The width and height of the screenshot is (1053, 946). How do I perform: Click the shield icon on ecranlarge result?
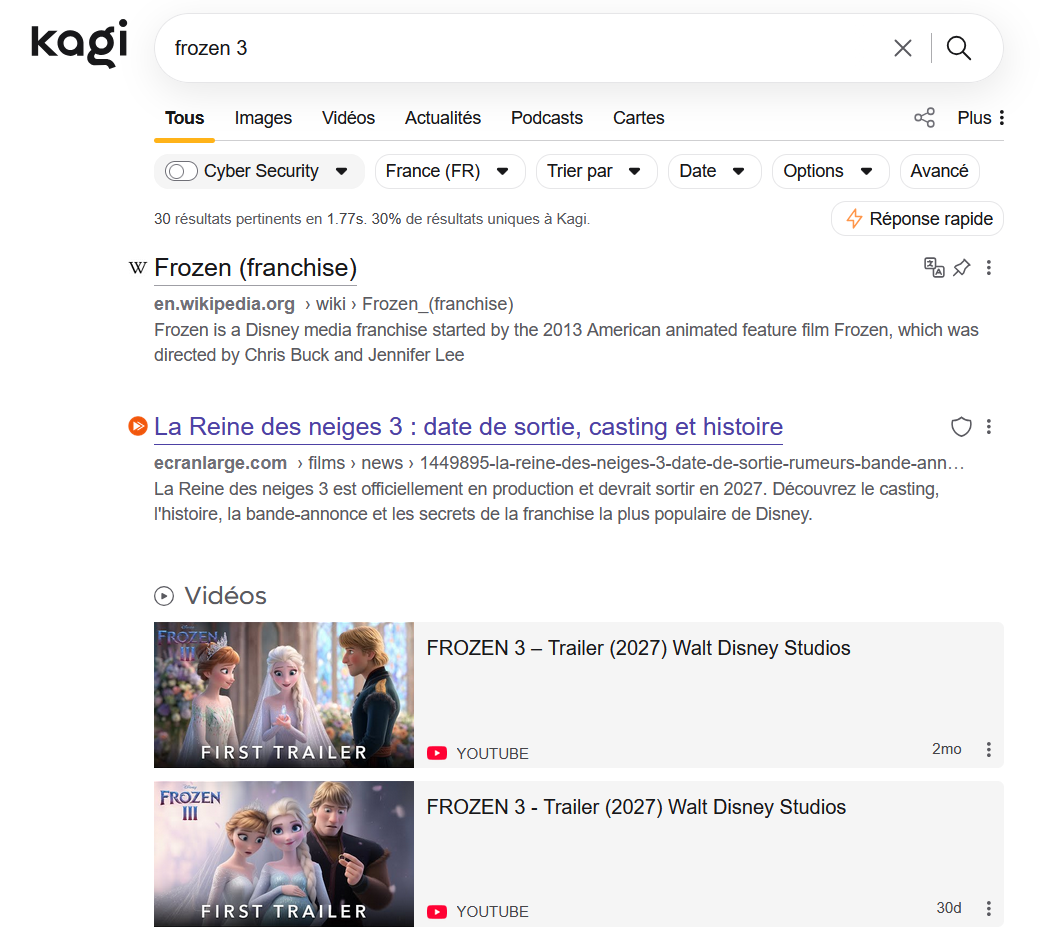[960, 427]
